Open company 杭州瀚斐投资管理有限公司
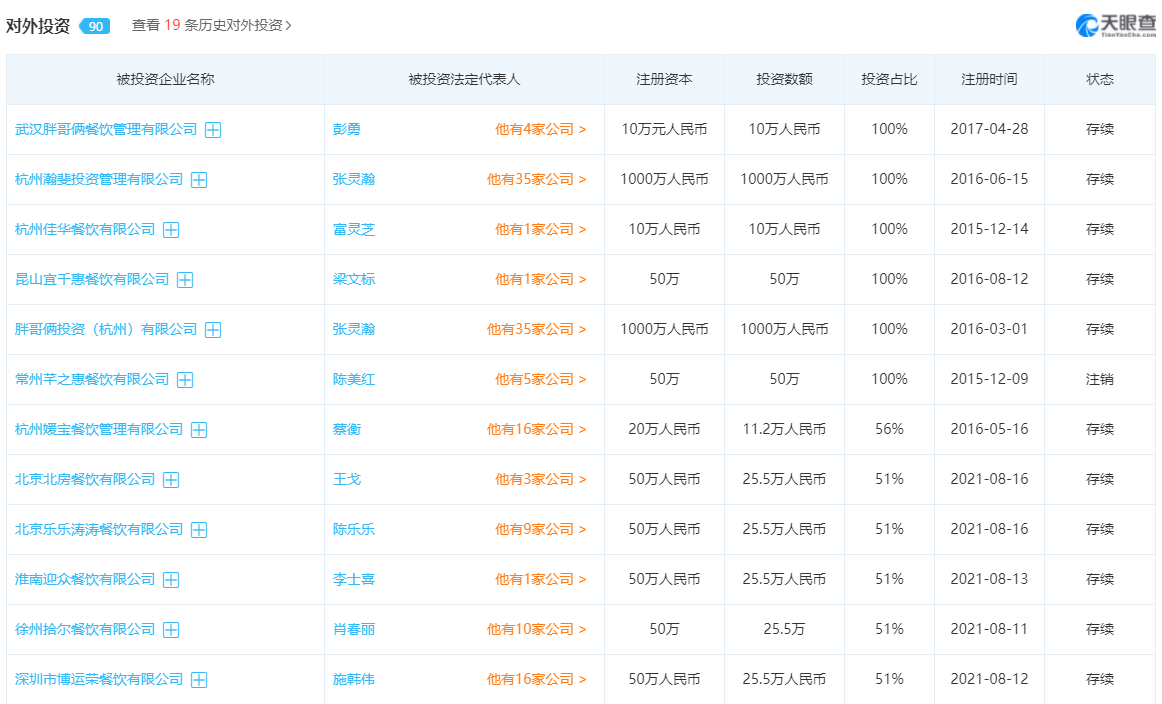Screen dimensions: 1162x704 point(99,179)
